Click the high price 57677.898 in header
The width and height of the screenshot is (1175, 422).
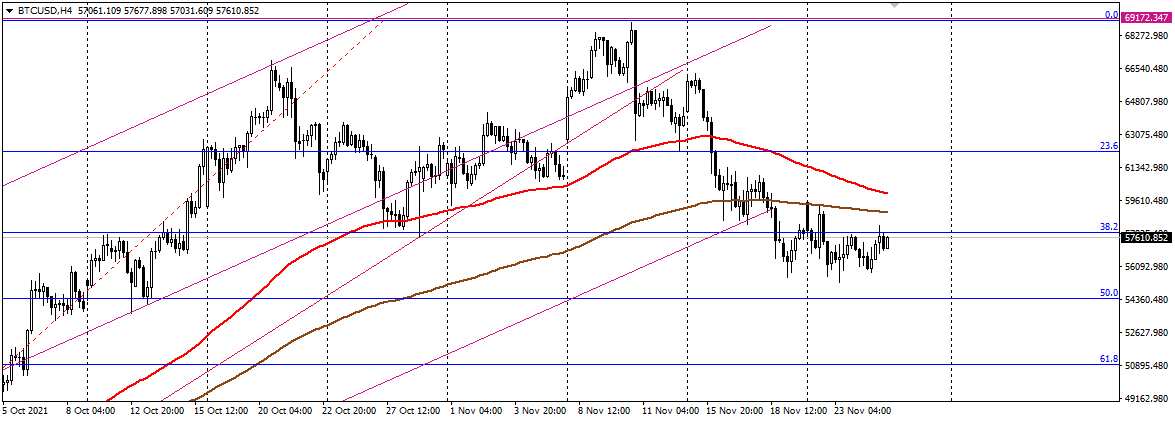tap(144, 10)
